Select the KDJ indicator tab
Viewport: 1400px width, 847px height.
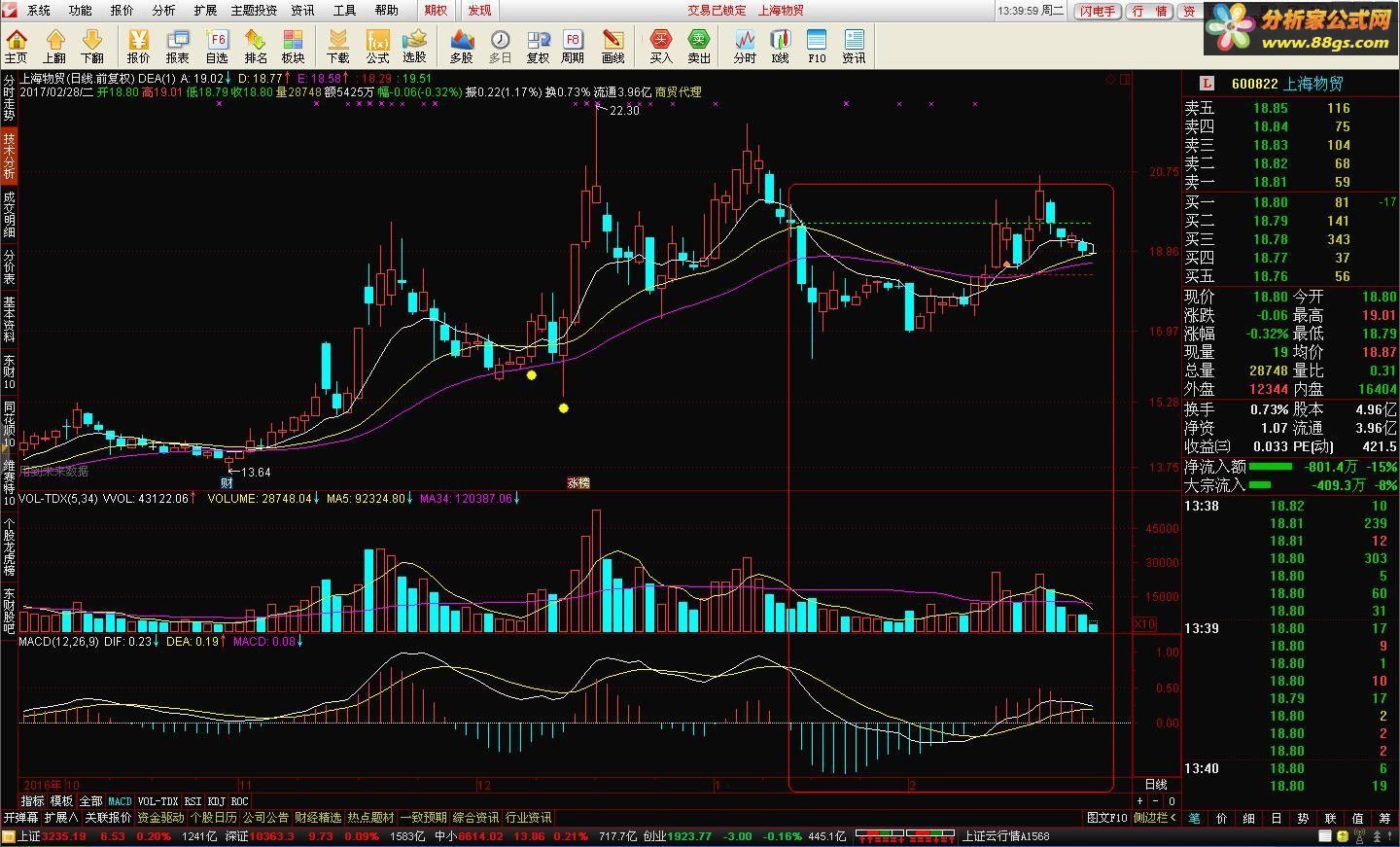click(x=216, y=802)
